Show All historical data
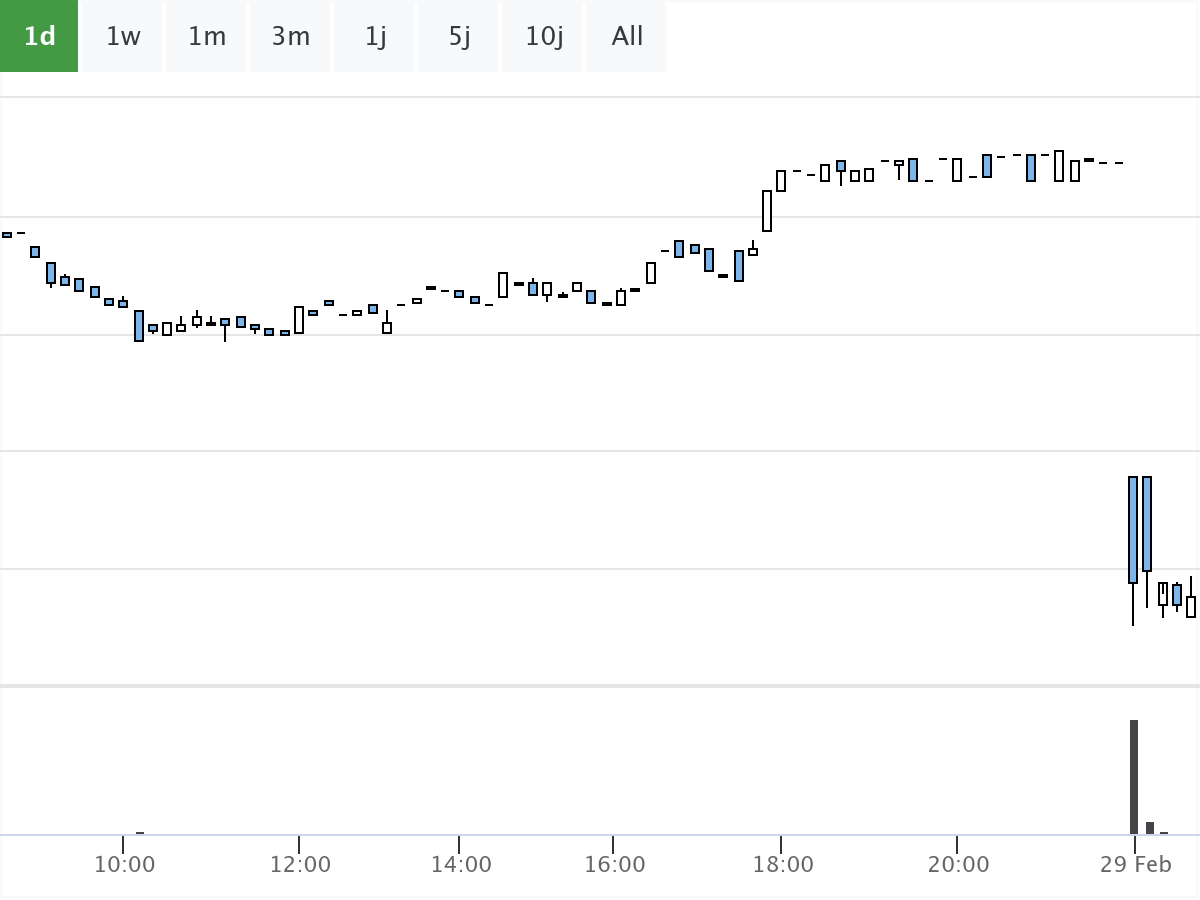The height and width of the screenshot is (900, 1200). [x=625, y=36]
